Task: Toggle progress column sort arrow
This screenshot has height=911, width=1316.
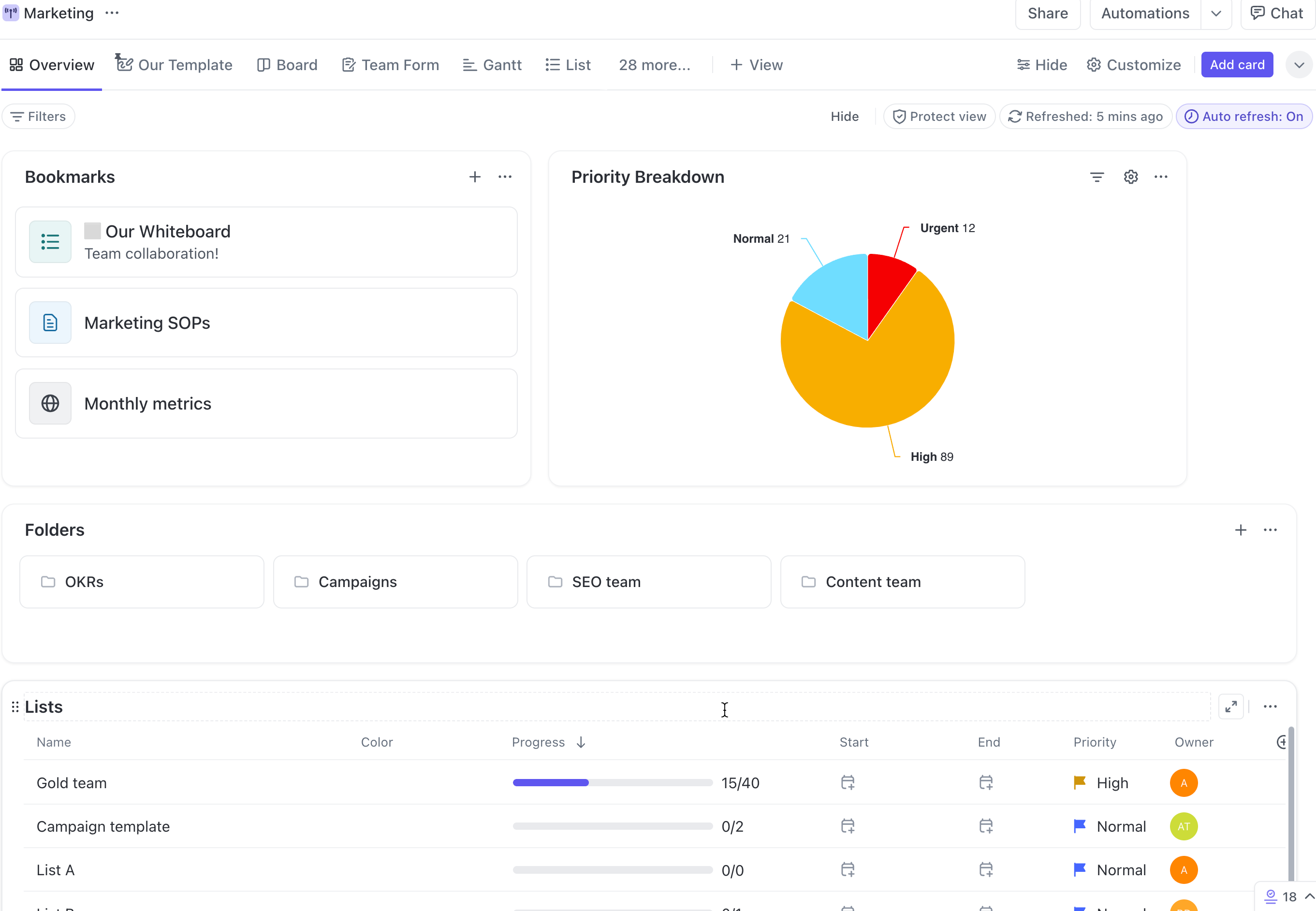Action: click(581, 742)
